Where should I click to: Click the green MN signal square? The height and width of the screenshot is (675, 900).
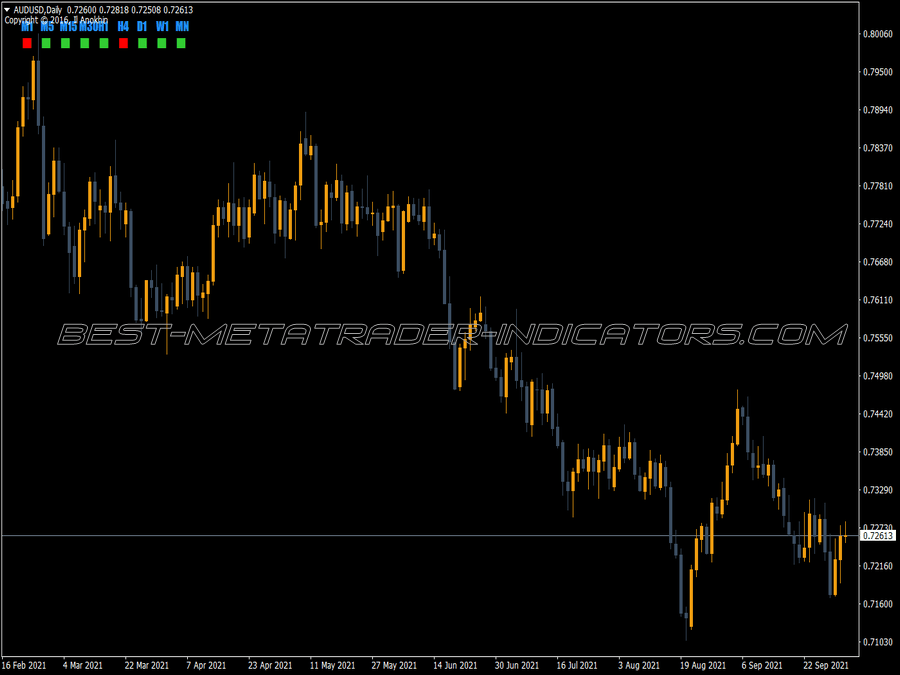(180, 42)
